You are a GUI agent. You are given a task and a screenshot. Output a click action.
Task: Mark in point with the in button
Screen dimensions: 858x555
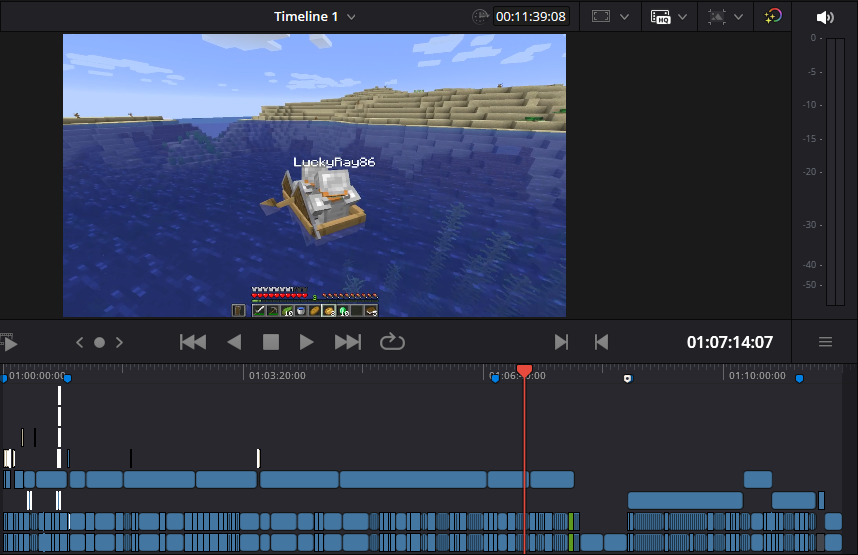point(561,343)
